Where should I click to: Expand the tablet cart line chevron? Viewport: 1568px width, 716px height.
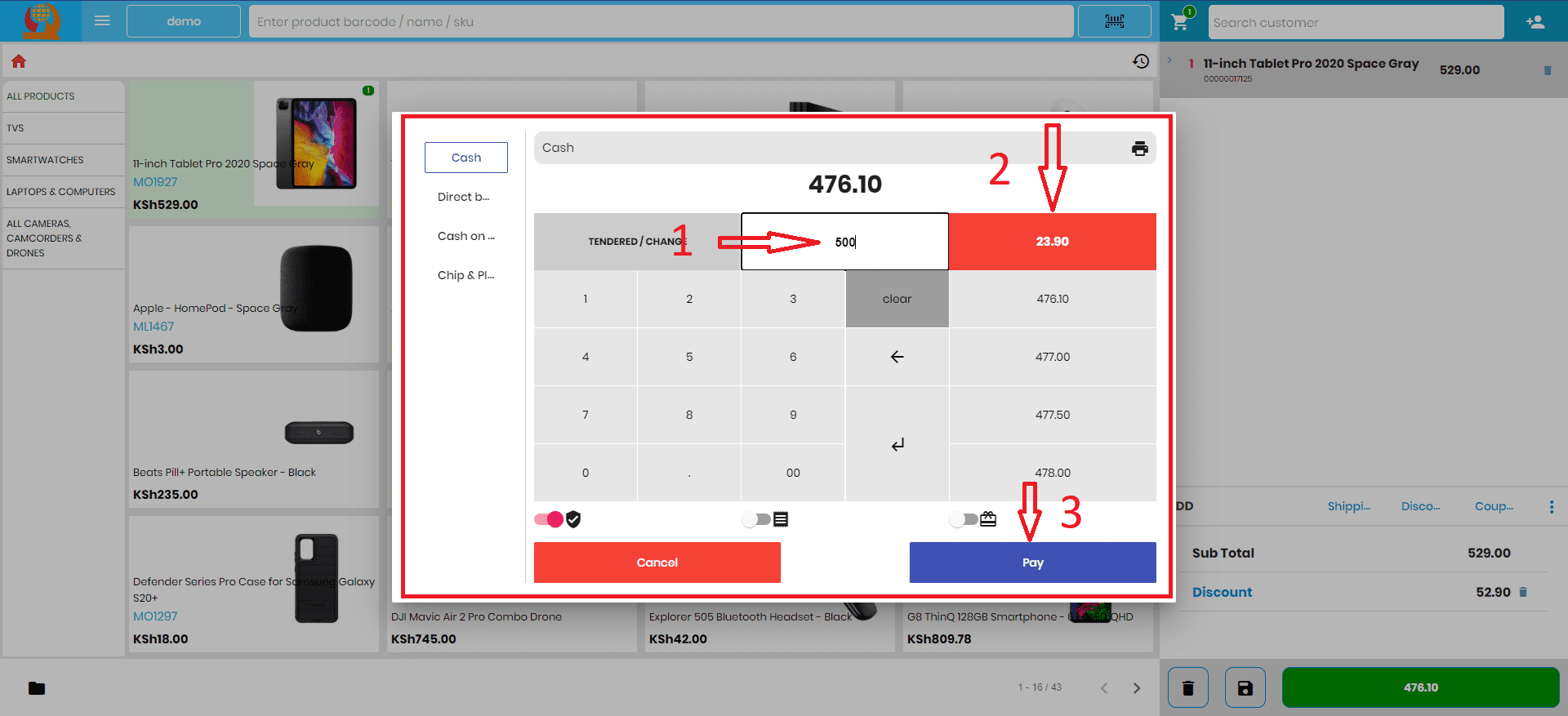tap(1169, 60)
